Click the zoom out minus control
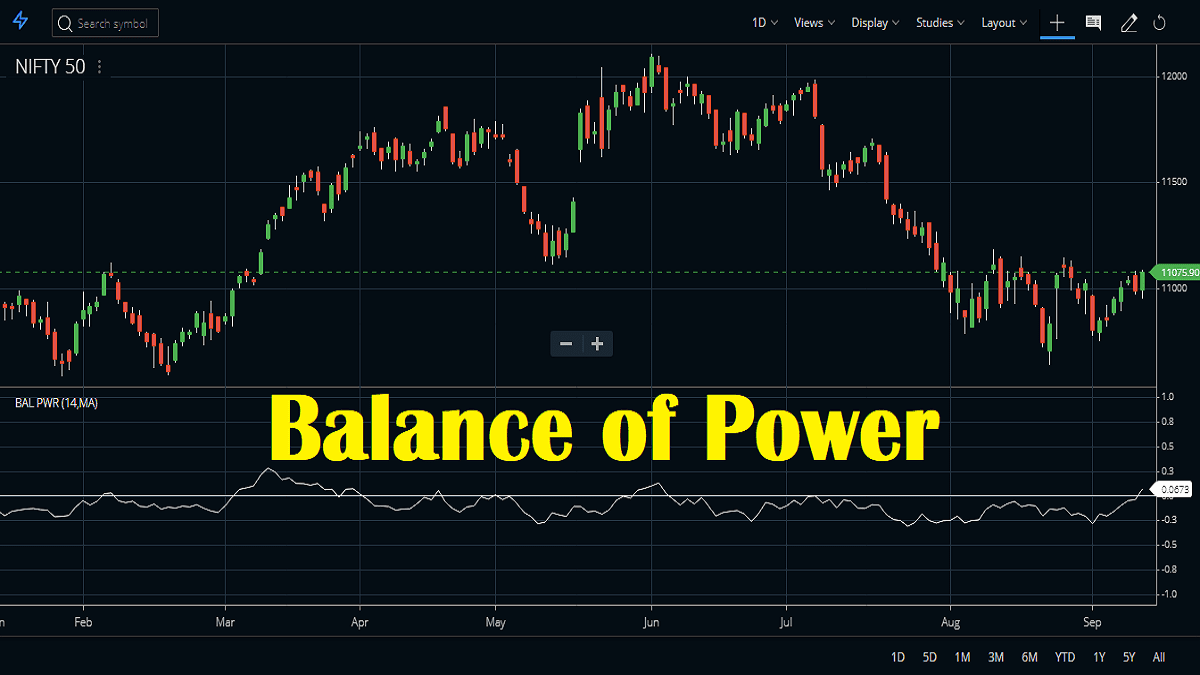Viewport: 1200px width, 675px height. pos(566,343)
